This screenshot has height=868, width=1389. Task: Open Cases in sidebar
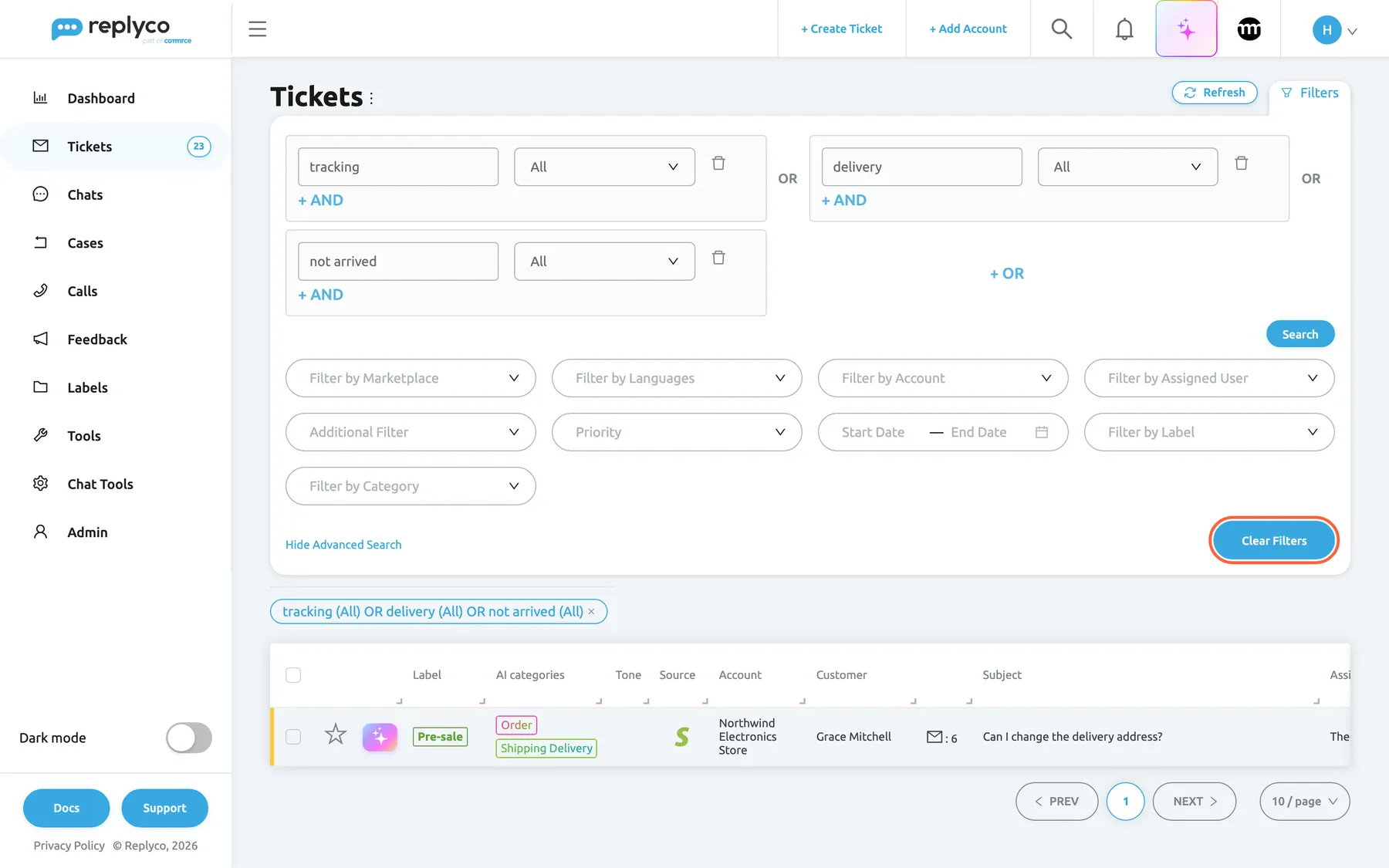click(85, 243)
